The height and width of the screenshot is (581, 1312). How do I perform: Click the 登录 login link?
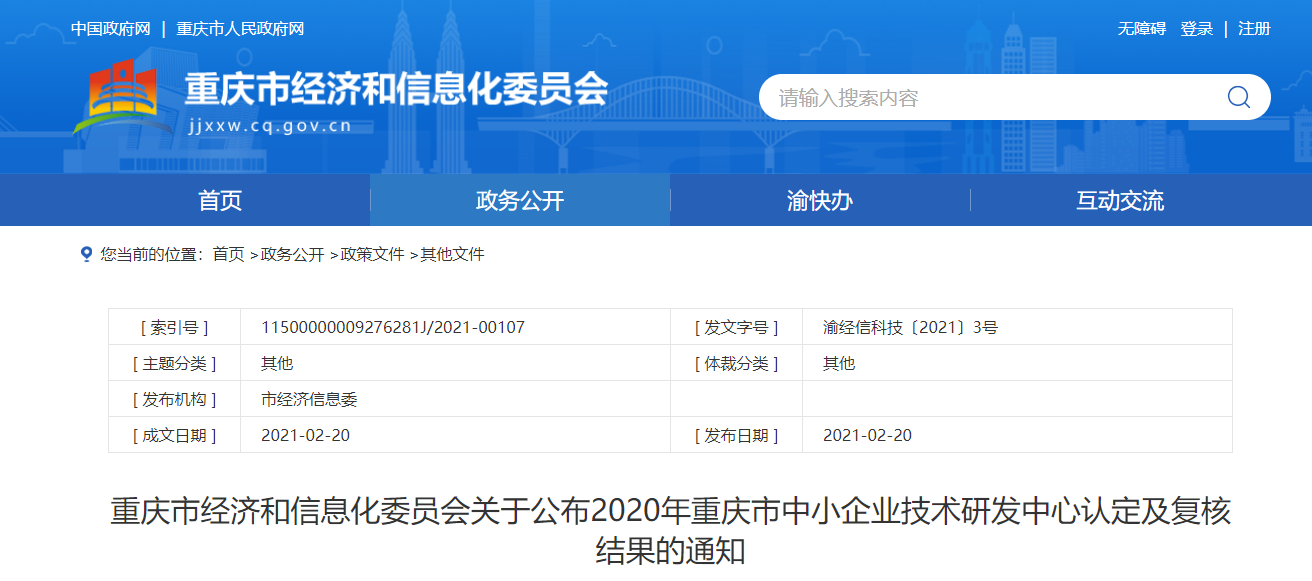[1196, 29]
